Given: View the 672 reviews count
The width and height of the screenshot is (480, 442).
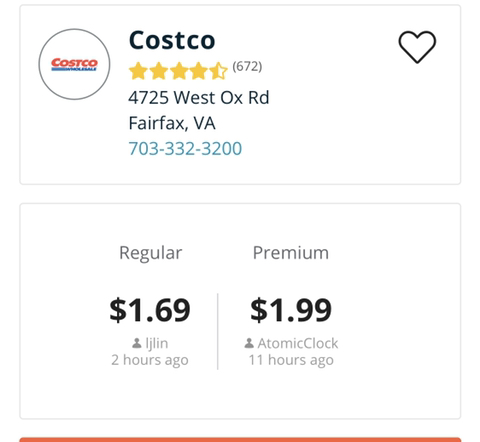Looking at the screenshot, I should point(247,66).
